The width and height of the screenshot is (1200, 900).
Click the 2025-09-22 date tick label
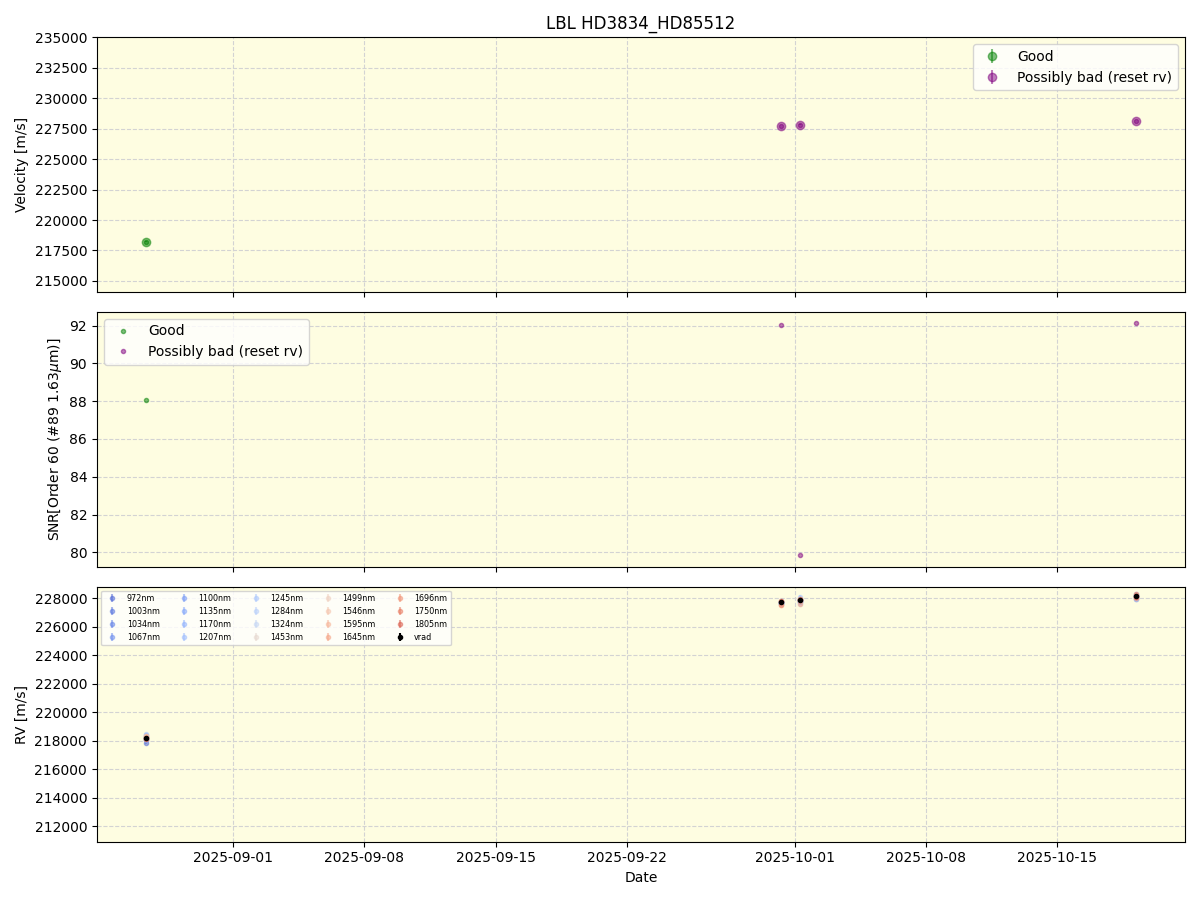(627, 857)
